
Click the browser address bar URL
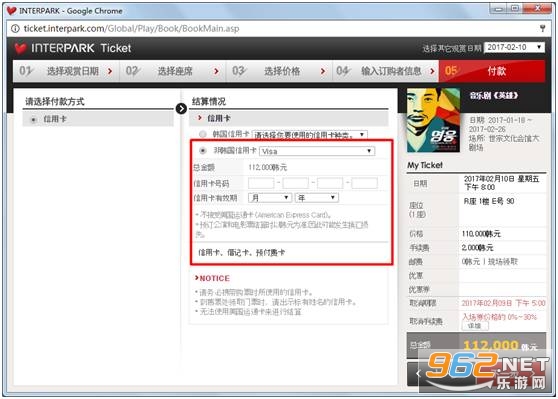coord(131,28)
